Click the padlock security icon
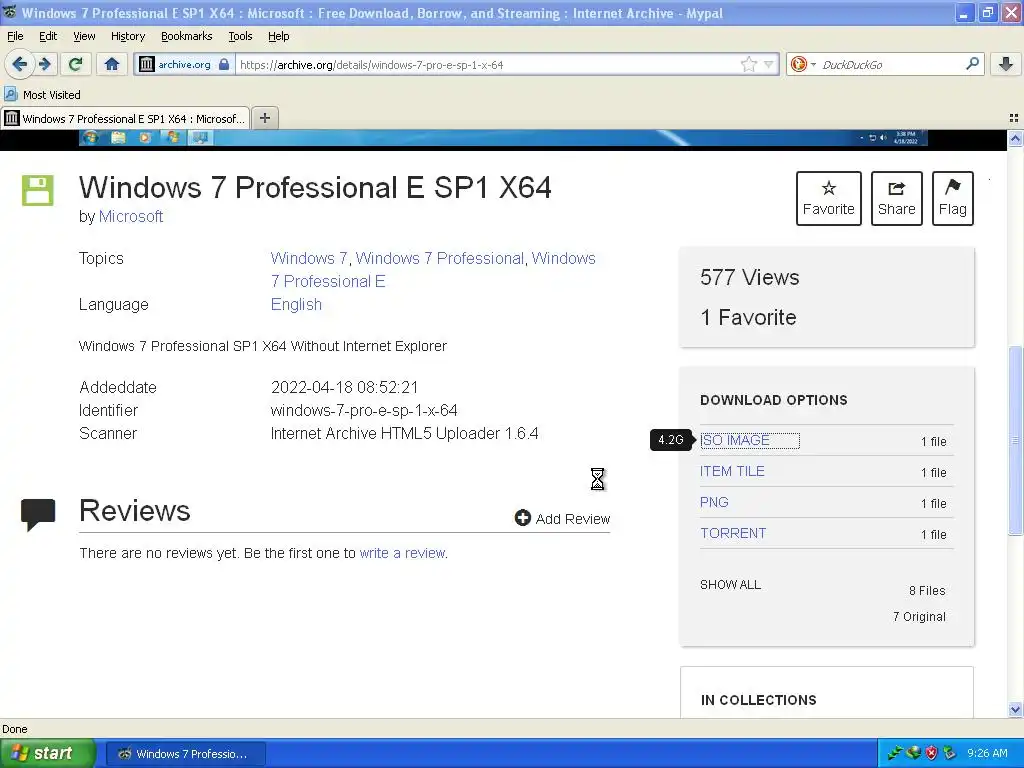The image size is (1024, 768). click(x=224, y=64)
